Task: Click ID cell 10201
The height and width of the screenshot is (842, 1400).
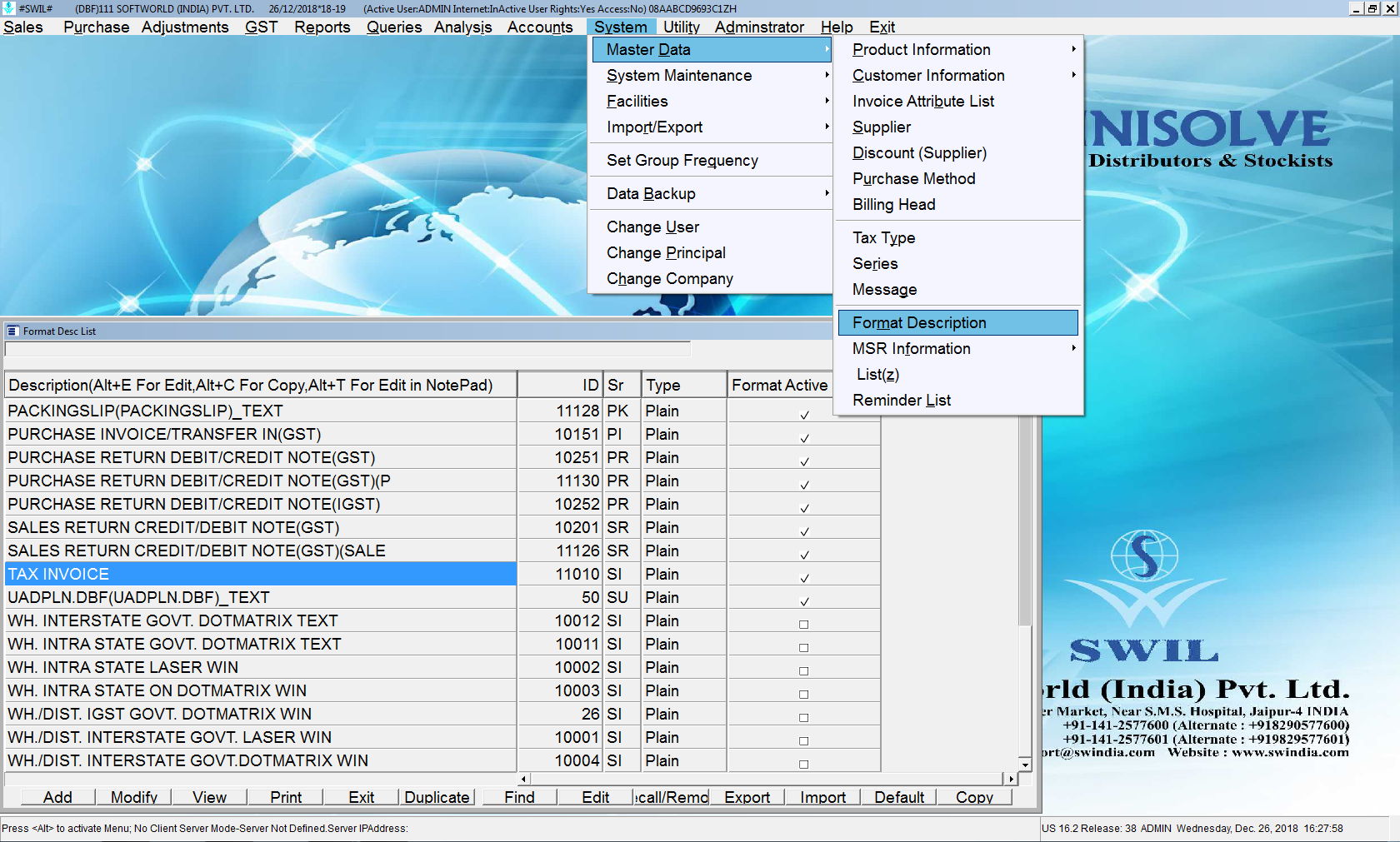Action: point(560,527)
